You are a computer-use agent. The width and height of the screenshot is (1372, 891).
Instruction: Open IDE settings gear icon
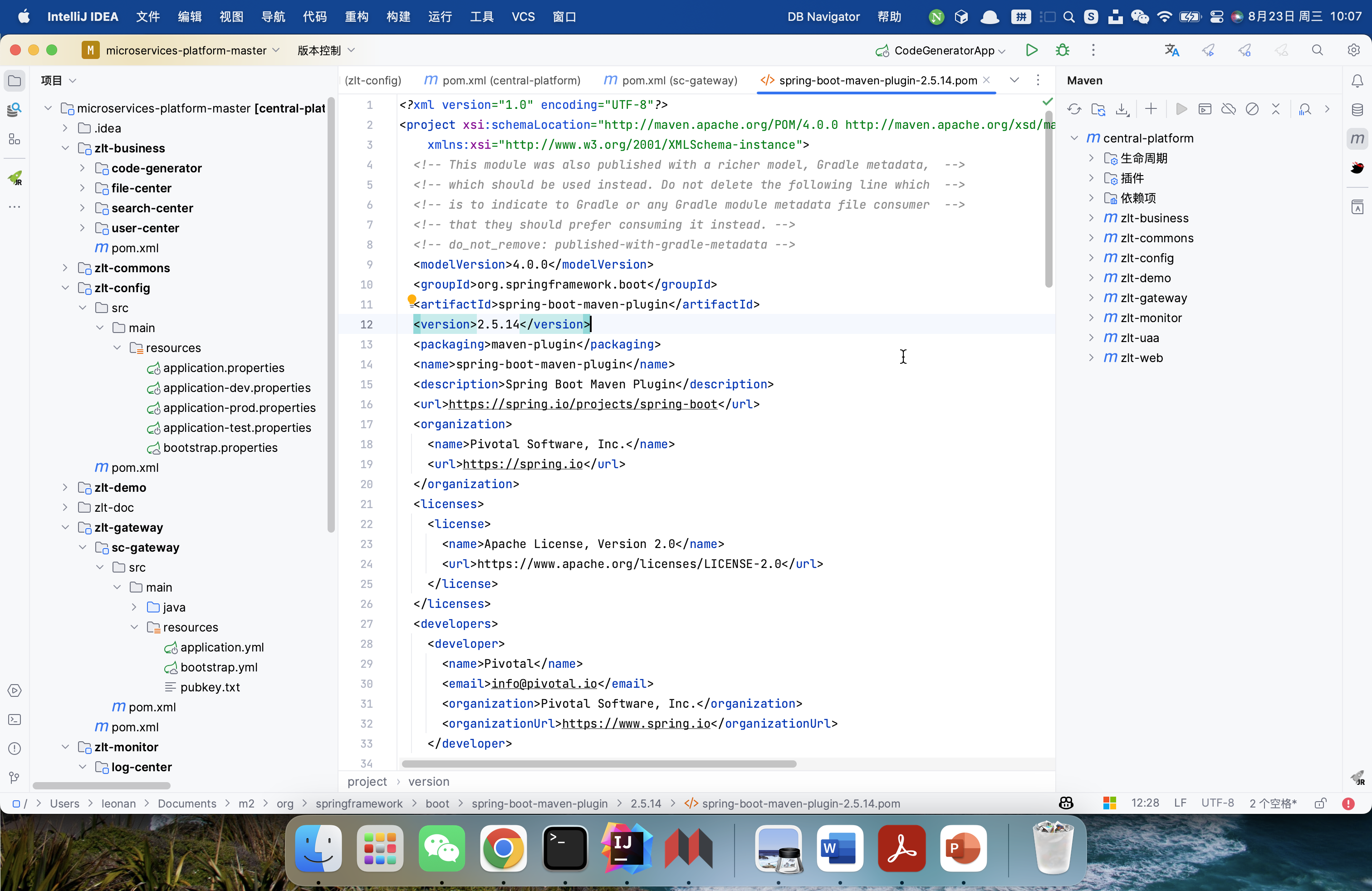[1353, 50]
